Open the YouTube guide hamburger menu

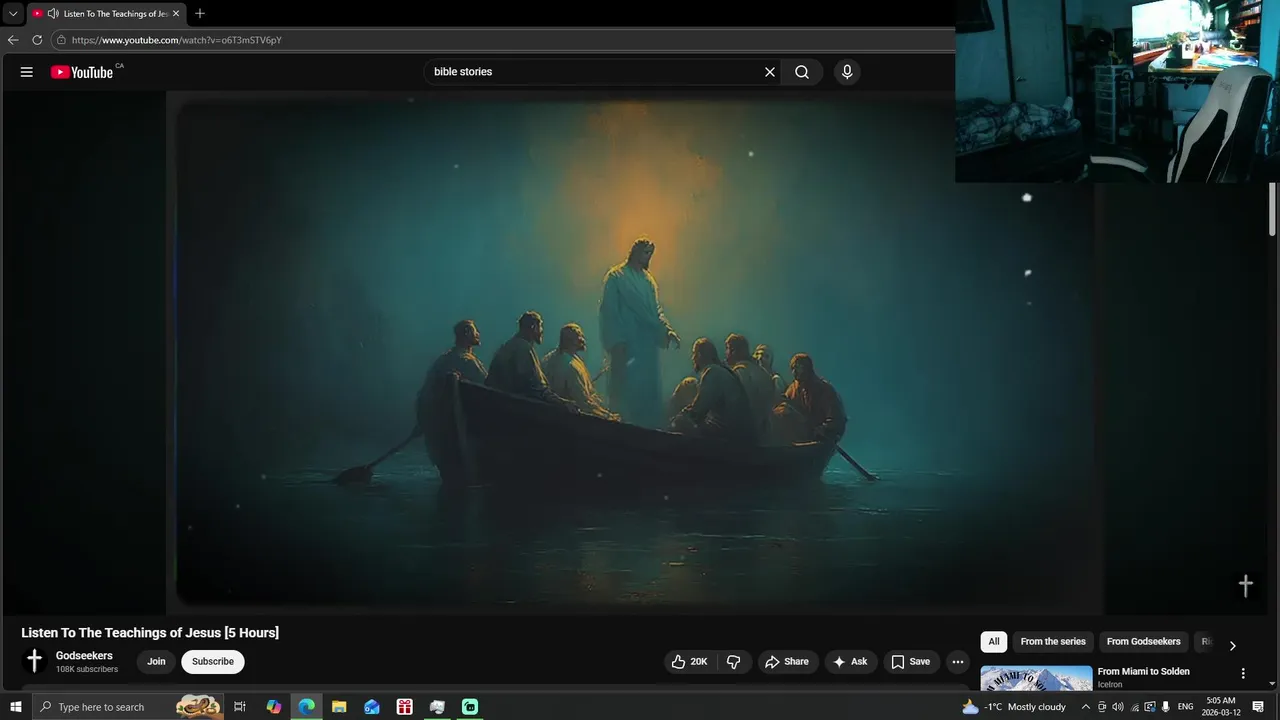click(x=27, y=72)
